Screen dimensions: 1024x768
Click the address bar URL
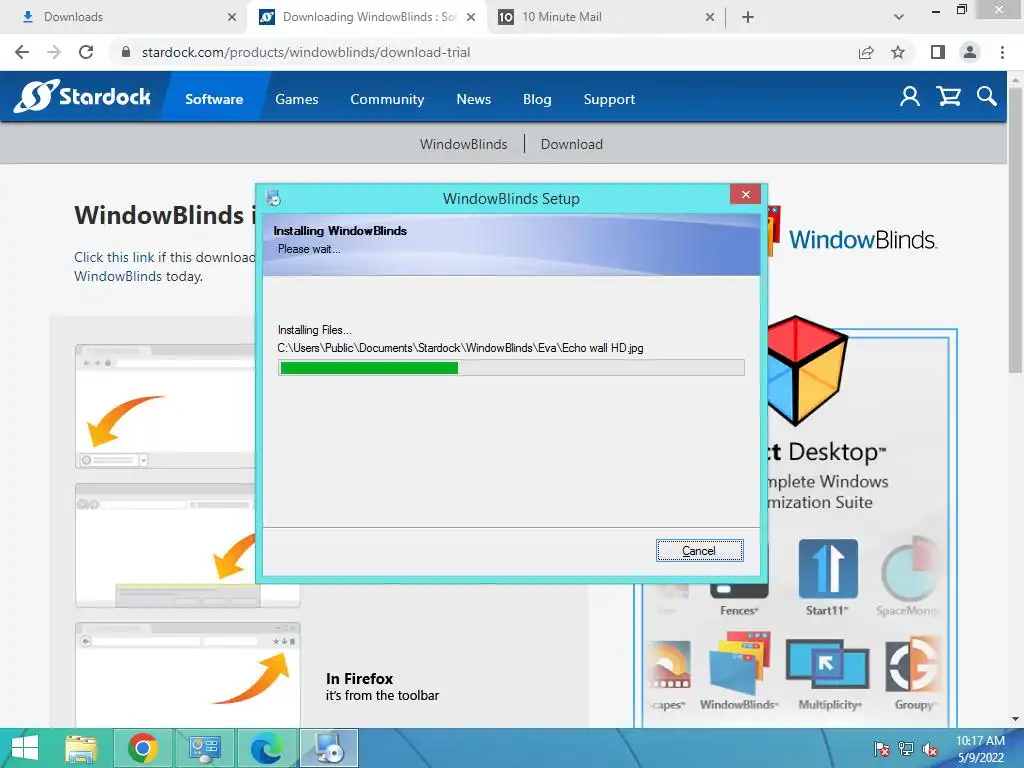pyautogui.click(x=306, y=52)
